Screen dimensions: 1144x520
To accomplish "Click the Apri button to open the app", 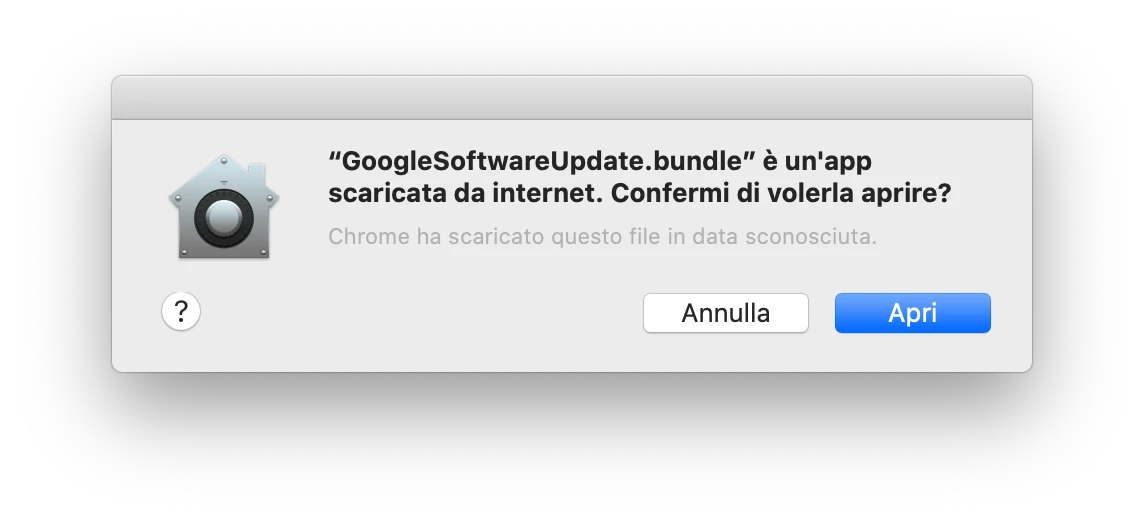I will point(913,313).
